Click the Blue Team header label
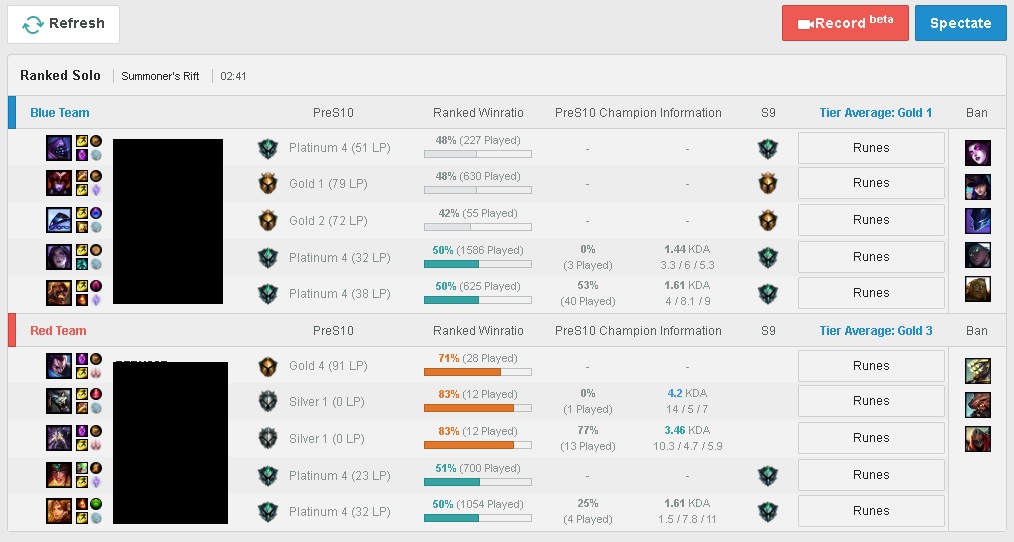1014x542 pixels. [59, 113]
